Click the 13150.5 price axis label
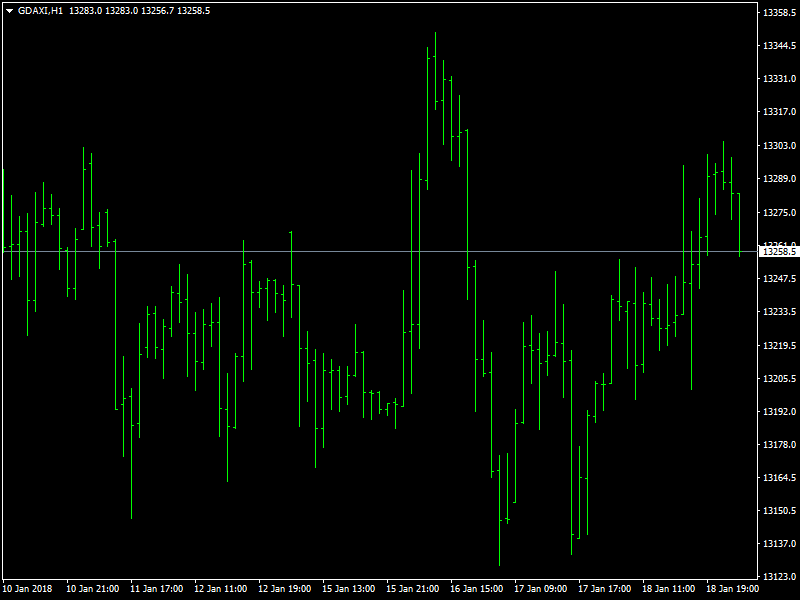The height and width of the screenshot is (600, 800). coord(779,511)
